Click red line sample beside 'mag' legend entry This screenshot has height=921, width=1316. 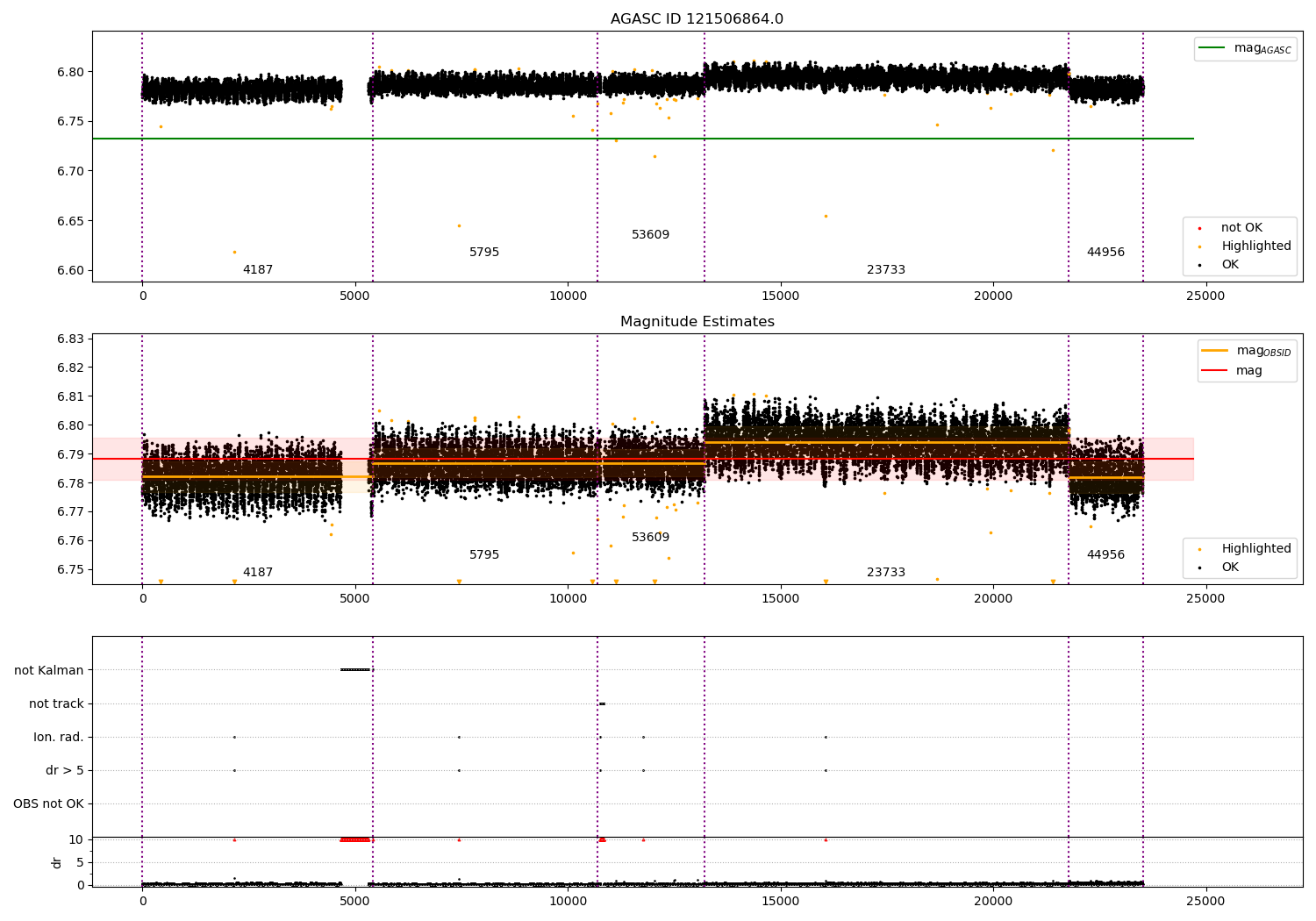(x=1215, y=371)
